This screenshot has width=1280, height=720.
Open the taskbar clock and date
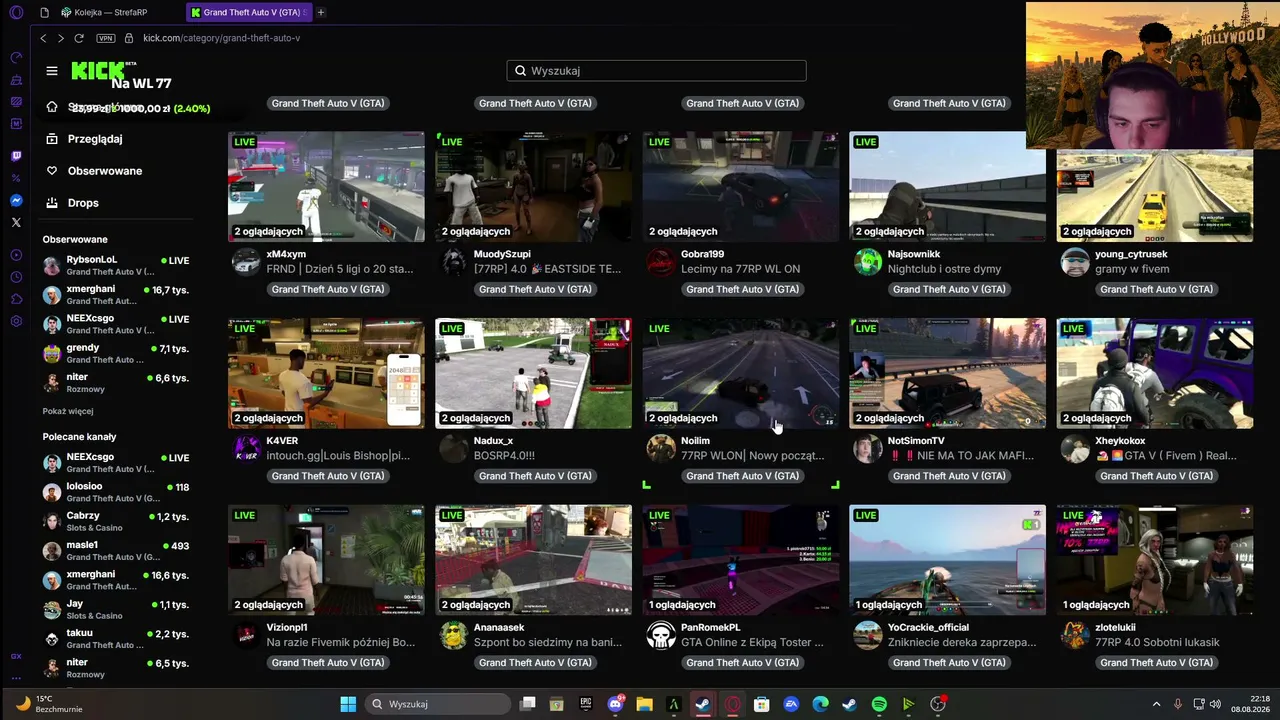tap(1250, 704)
